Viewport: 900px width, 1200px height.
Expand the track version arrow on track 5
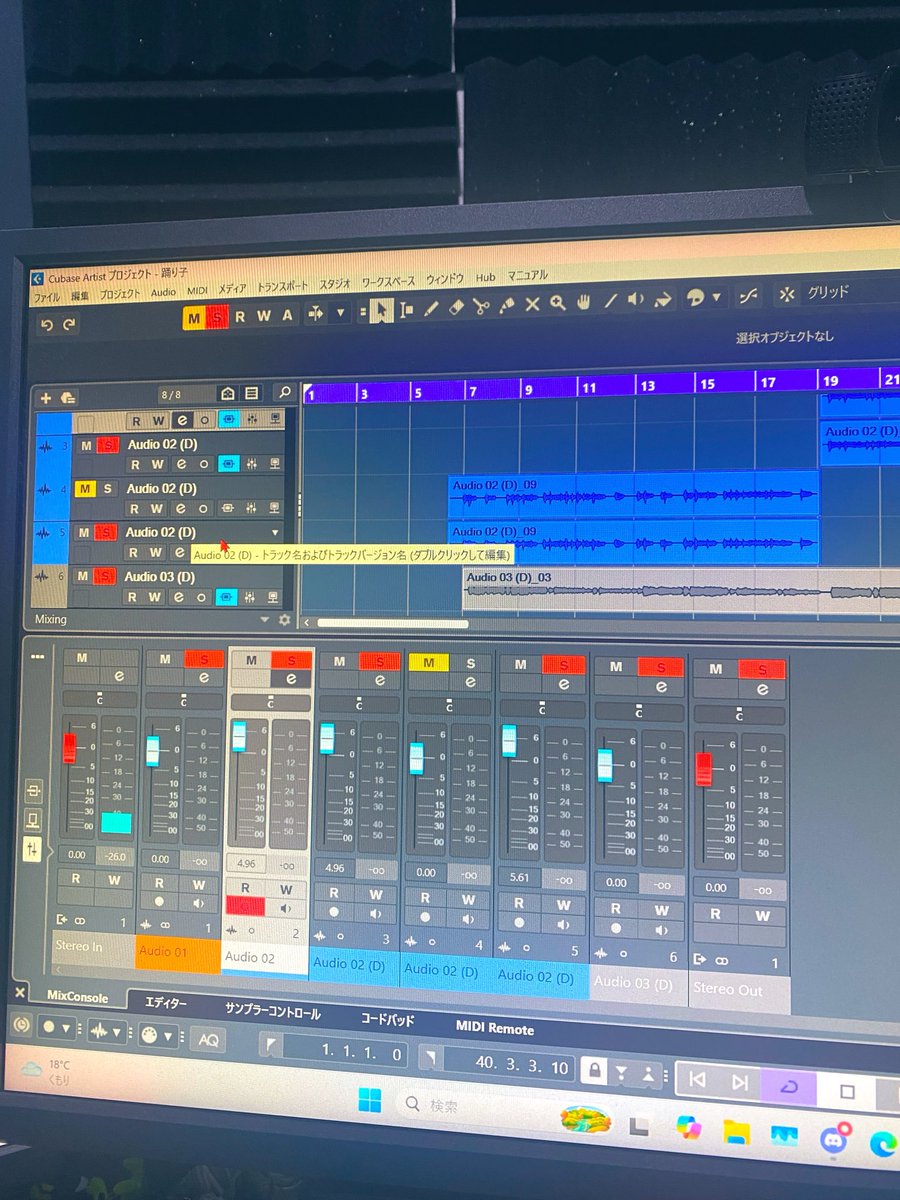pos(276,533)
